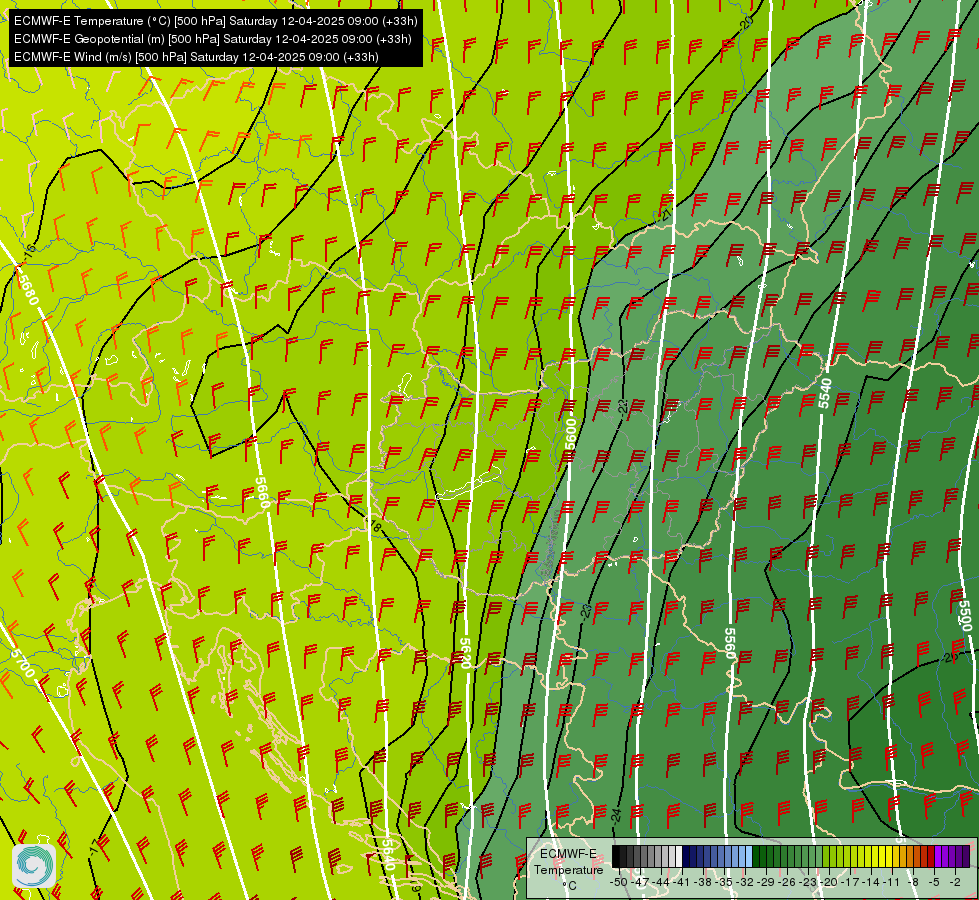Click the black legend swatch above -50

pyautogui.click(x=616, y=856)
